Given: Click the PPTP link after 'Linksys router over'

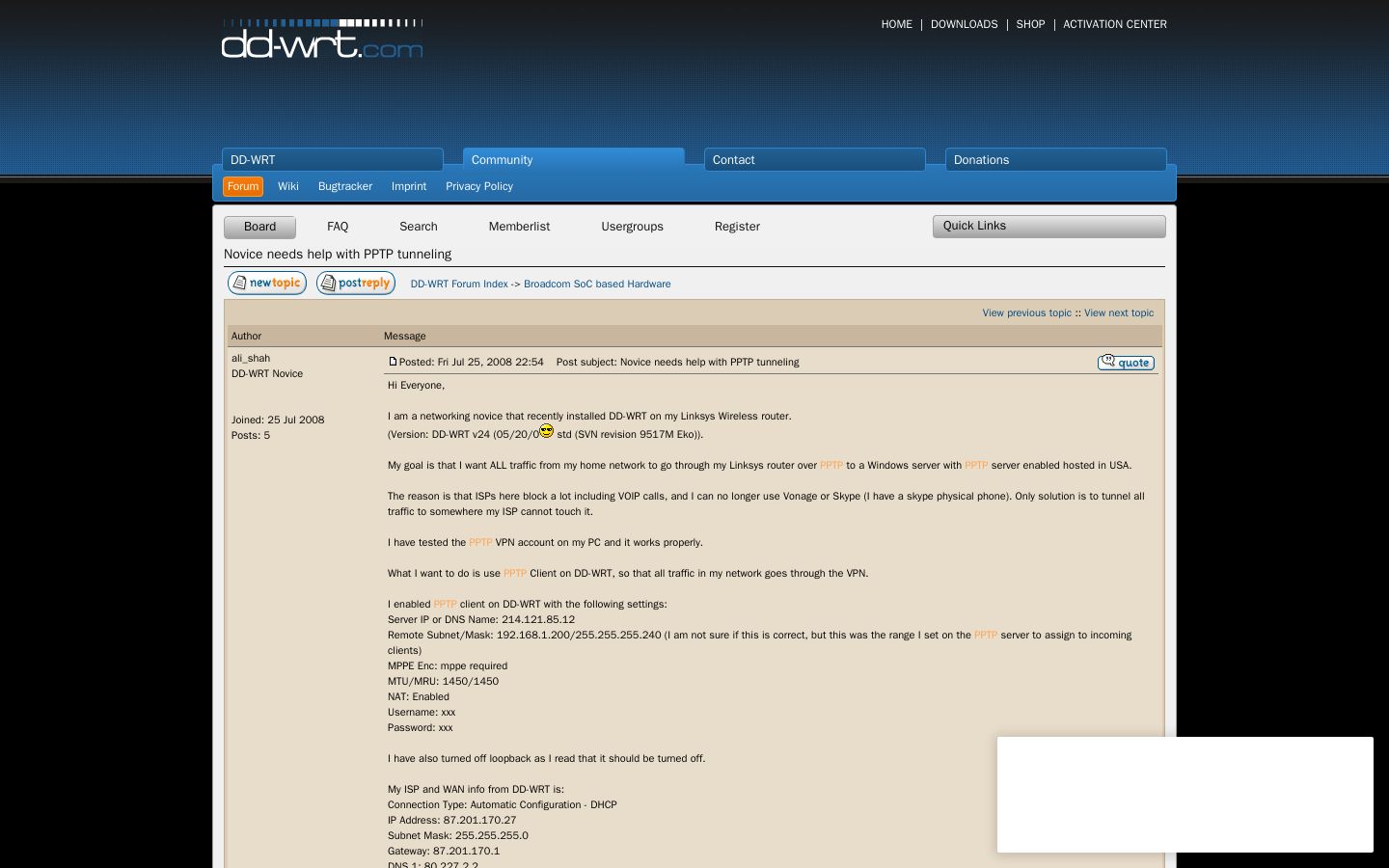Looking at the screenshot, I should coord(831,465).
